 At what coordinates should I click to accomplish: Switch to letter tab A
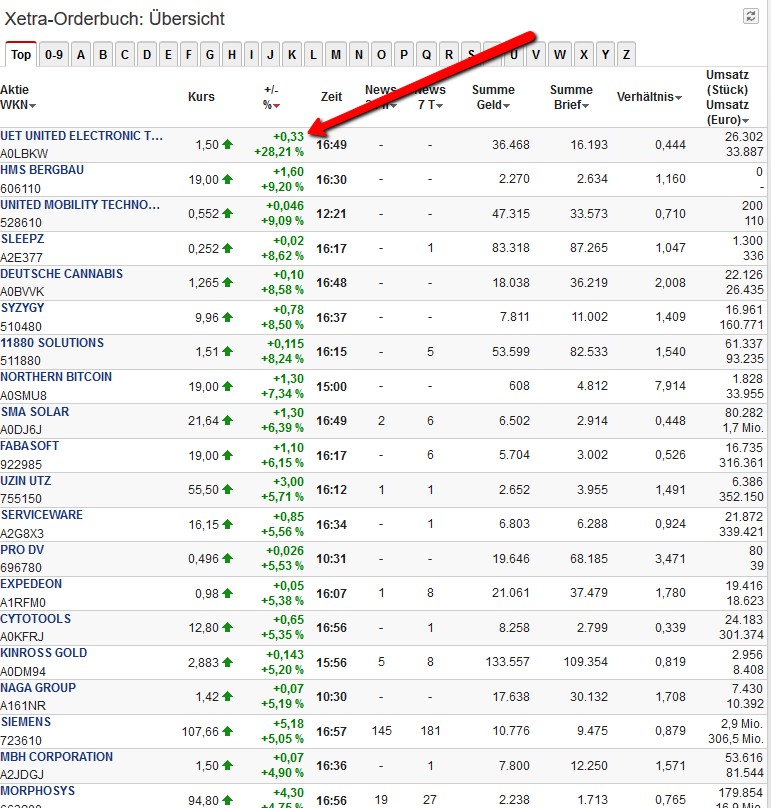click(81, 54)
